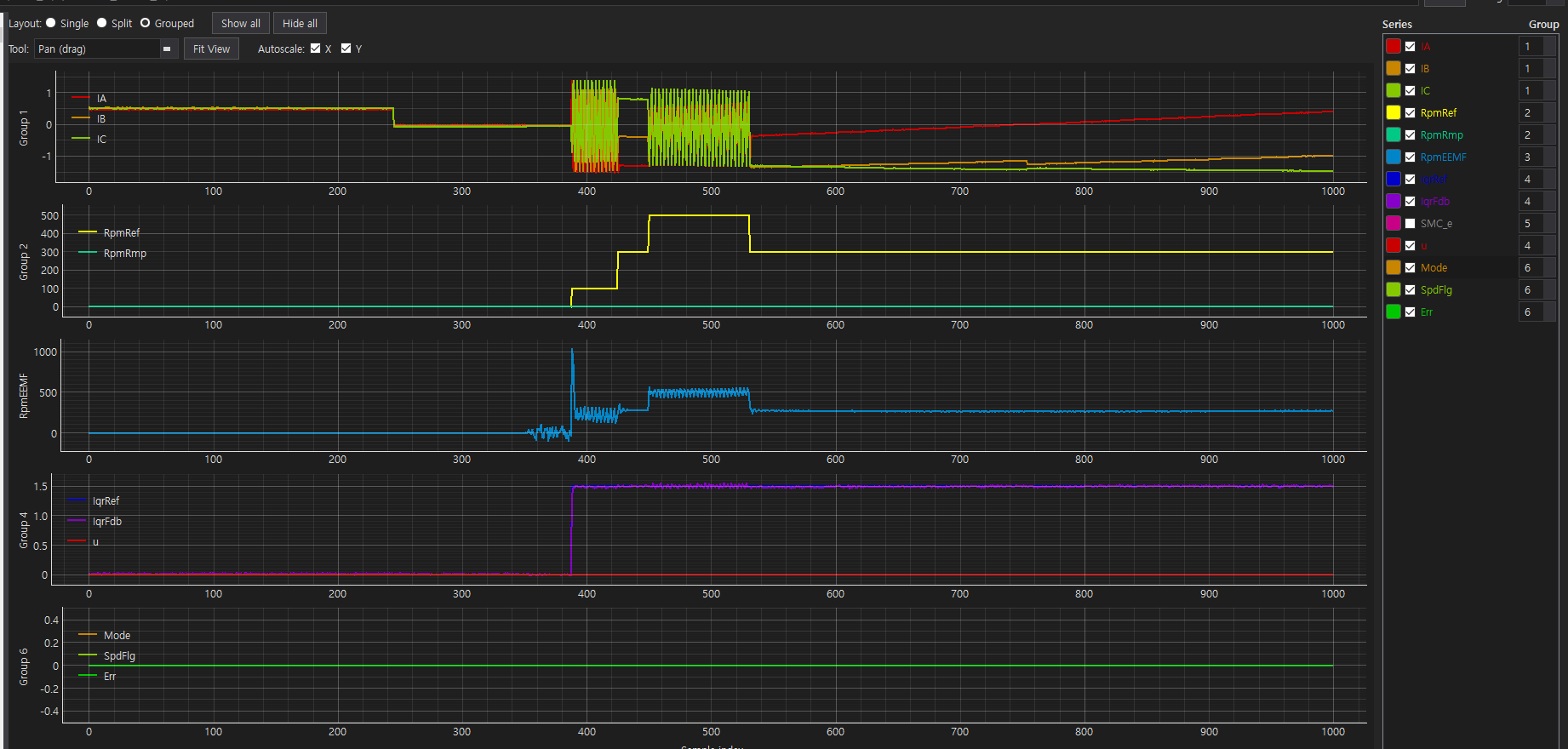Uncheck the u series checkbox
Screen dimensions: 1568x749
pos(1411,245)
